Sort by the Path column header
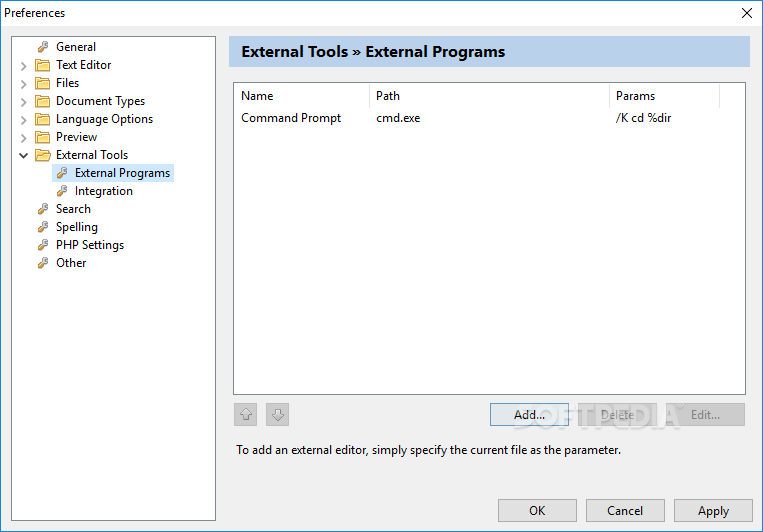 490,96
